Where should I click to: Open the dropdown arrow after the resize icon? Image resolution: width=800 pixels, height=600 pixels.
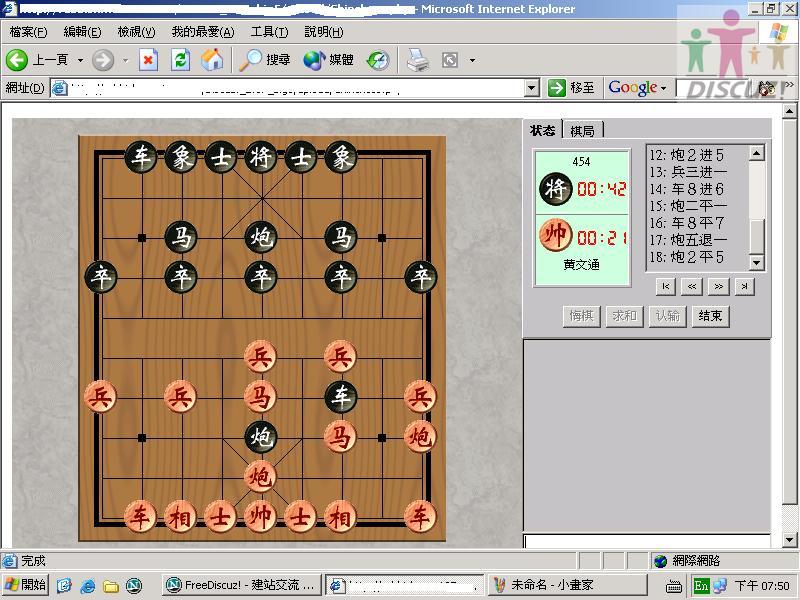(x=472, y=60)
